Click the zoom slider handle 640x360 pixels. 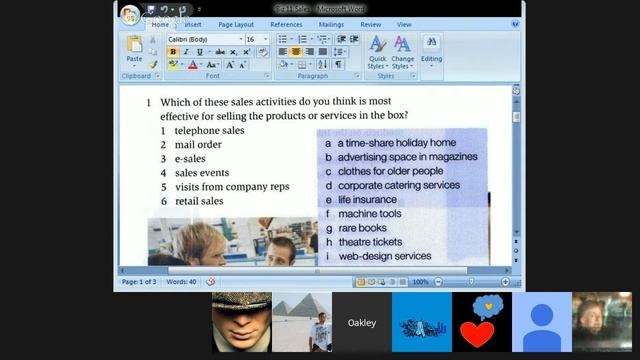pos(471,282)
